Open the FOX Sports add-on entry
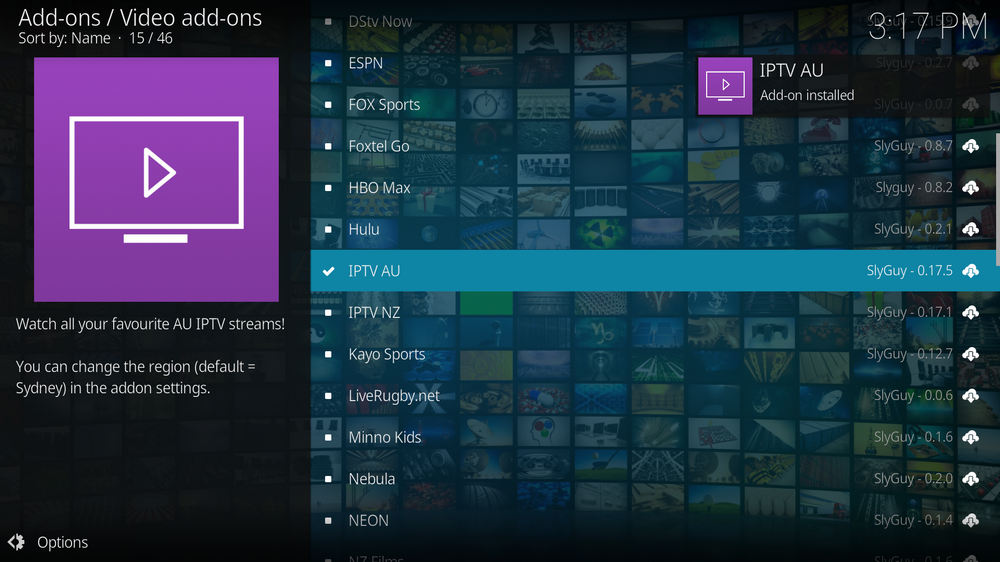Viewport: 1000px width, 562px height. tap(384, 105)
